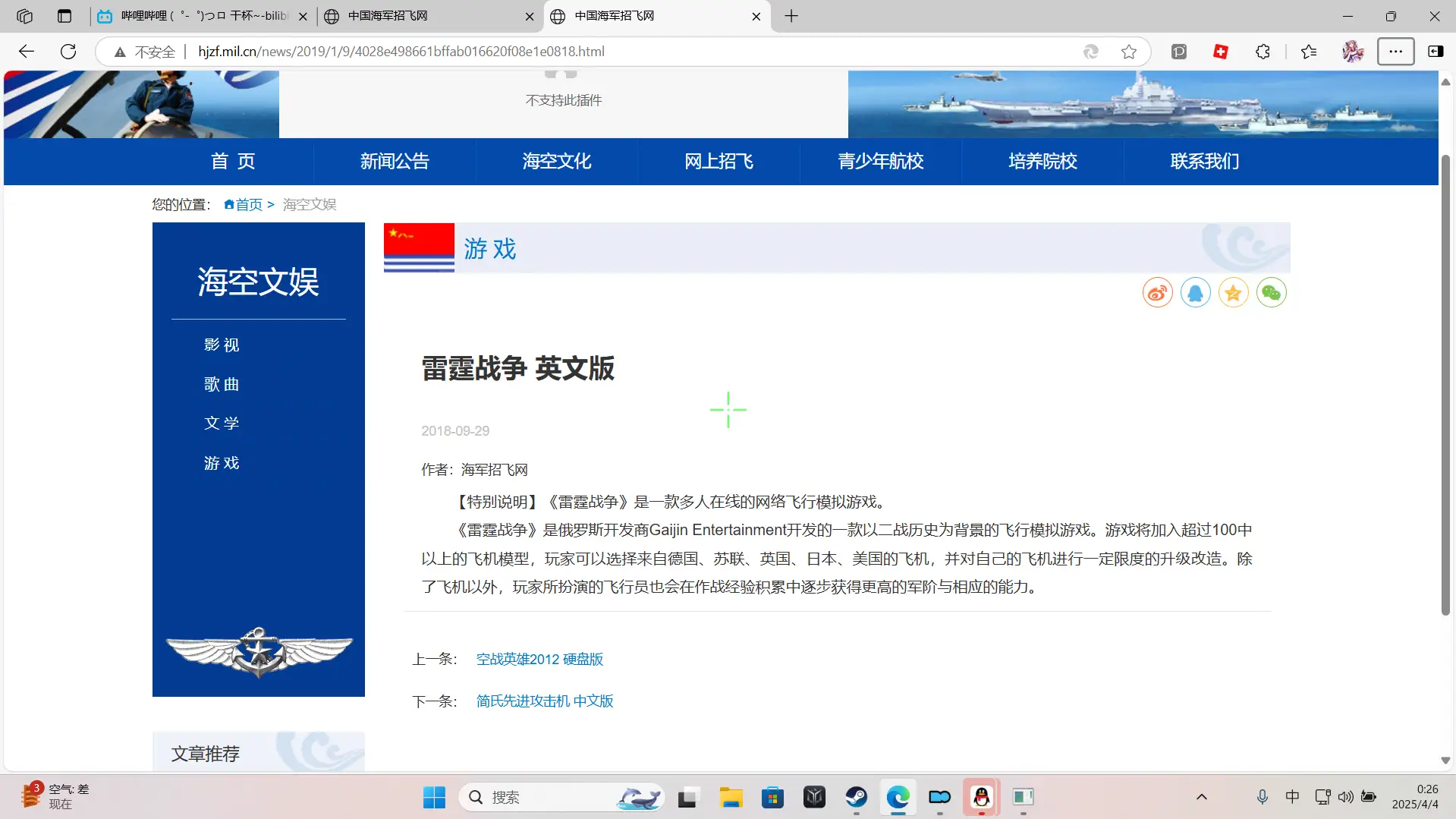Select 文学 in the sidebar
This screenshot has height=819, width=1456.
pos(222,423)
